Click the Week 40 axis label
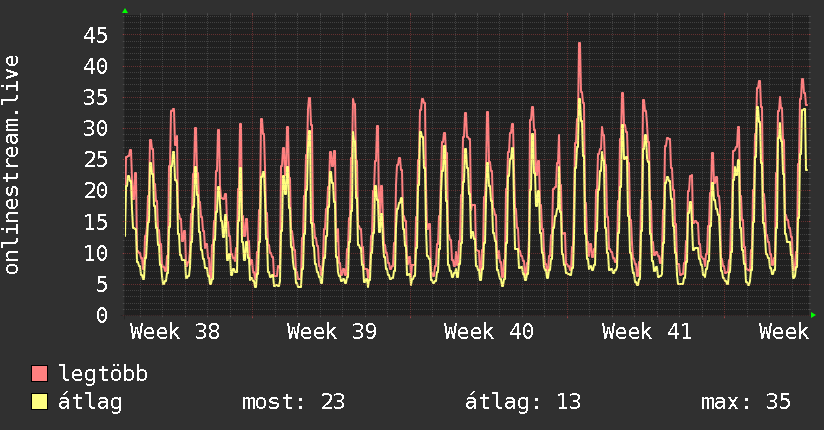 point(489,332)
